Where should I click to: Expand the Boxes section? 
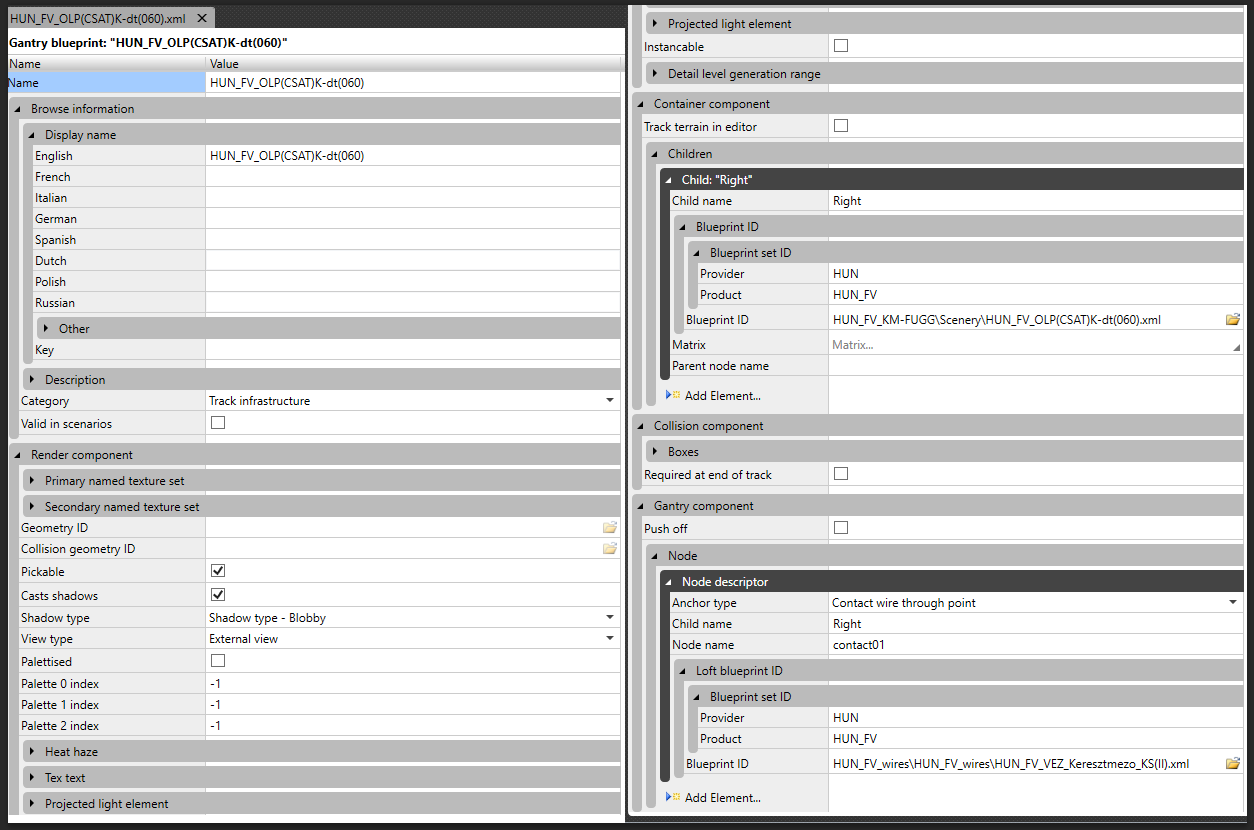pyautogui.click(x=656, y=452)
